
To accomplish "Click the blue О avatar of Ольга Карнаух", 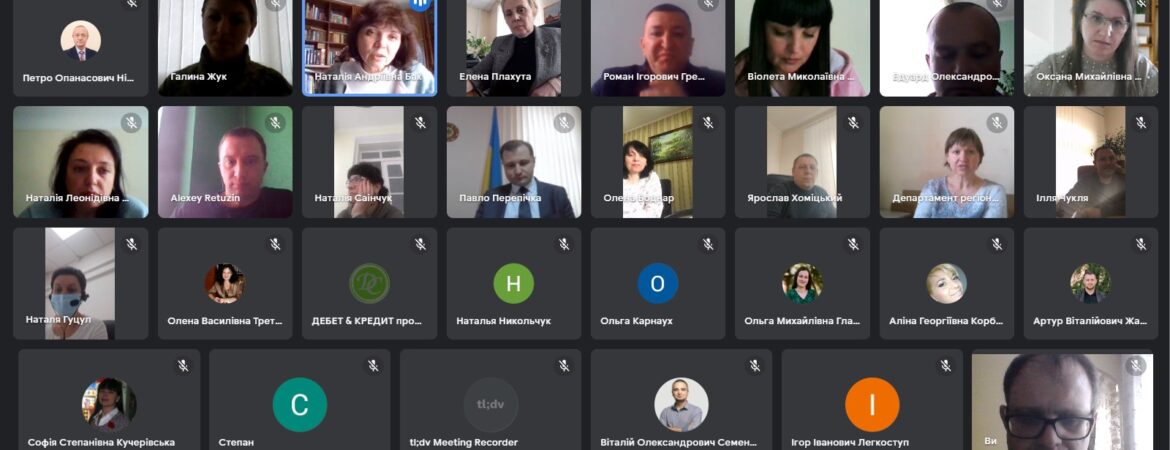I will tap(657, 284).
